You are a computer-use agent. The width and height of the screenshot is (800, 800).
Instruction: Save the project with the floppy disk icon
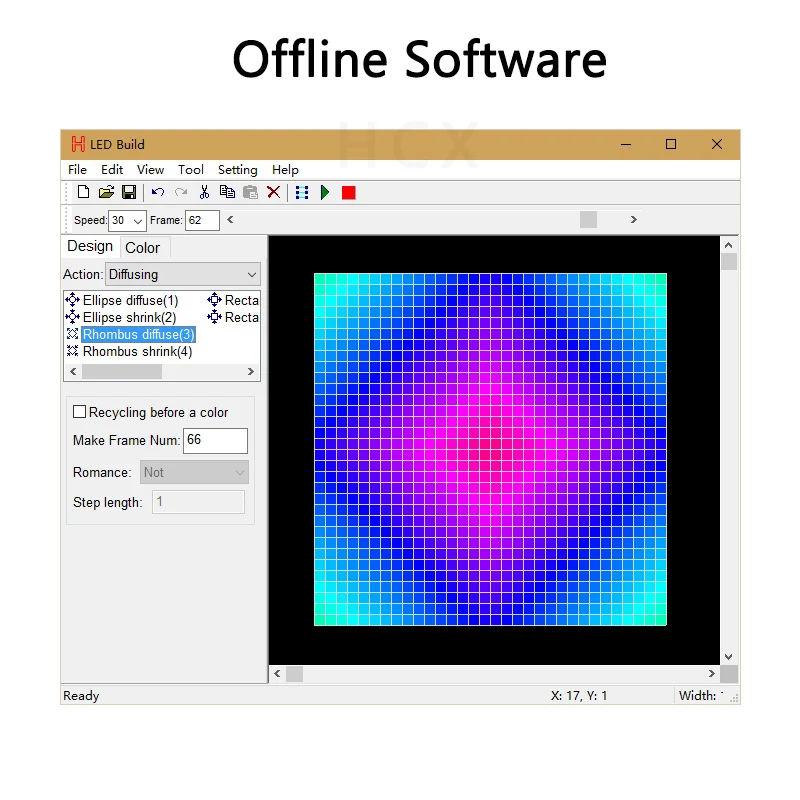[x=129, y=192]
